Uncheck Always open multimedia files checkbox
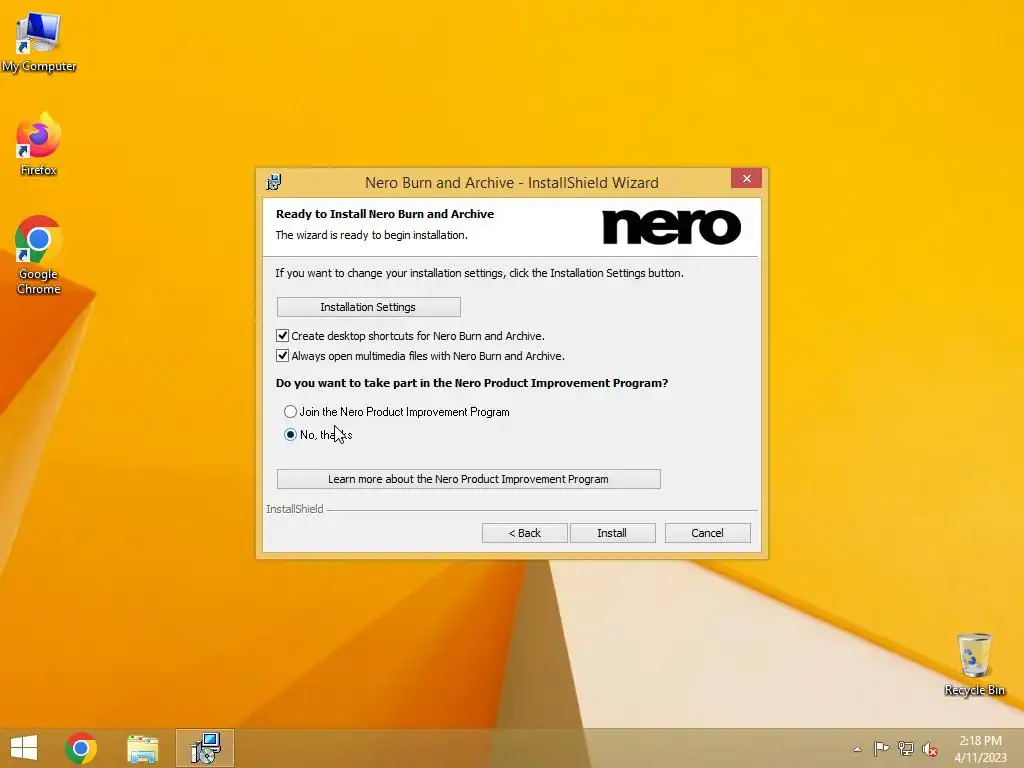This screenshot has height=768, width=1024. click(x=283, y=356)
